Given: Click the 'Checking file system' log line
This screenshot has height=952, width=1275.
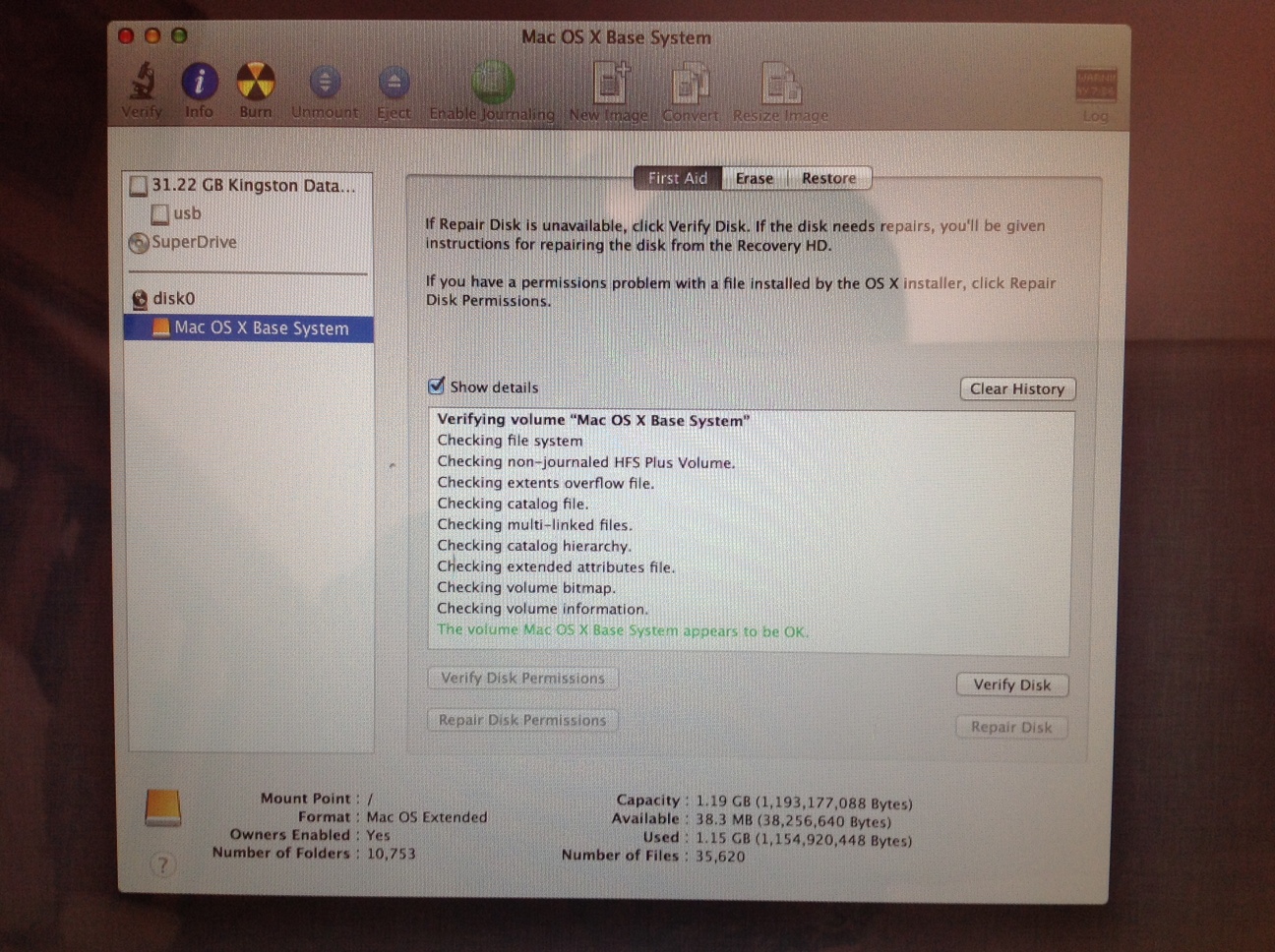Looking at the screenshot, I should click(x=510, y=441).
